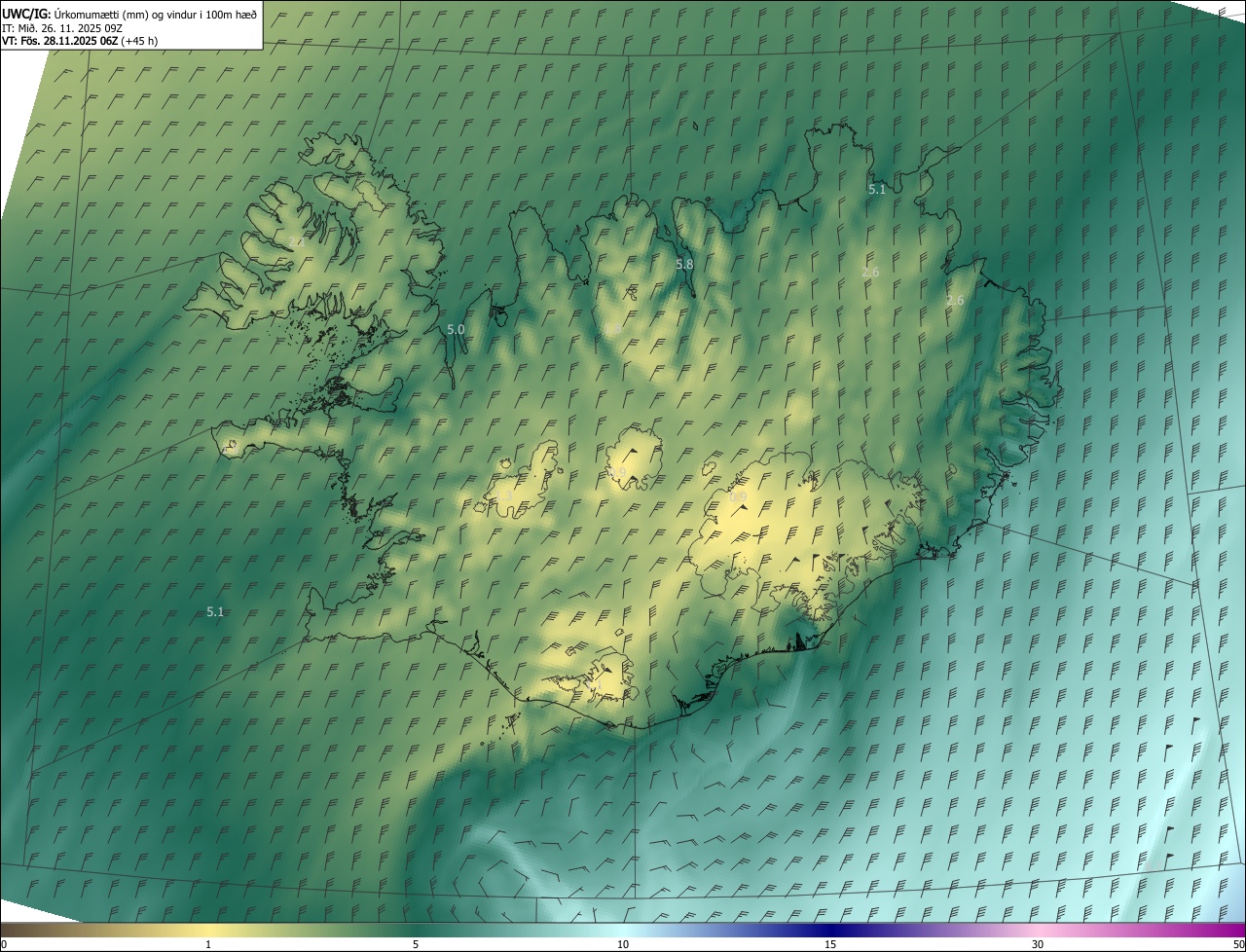Click the 'IT: Mið. 26. 11. 2025 09Z' line
Viewport: 1246px width, 952px height.
coord(62,27)
